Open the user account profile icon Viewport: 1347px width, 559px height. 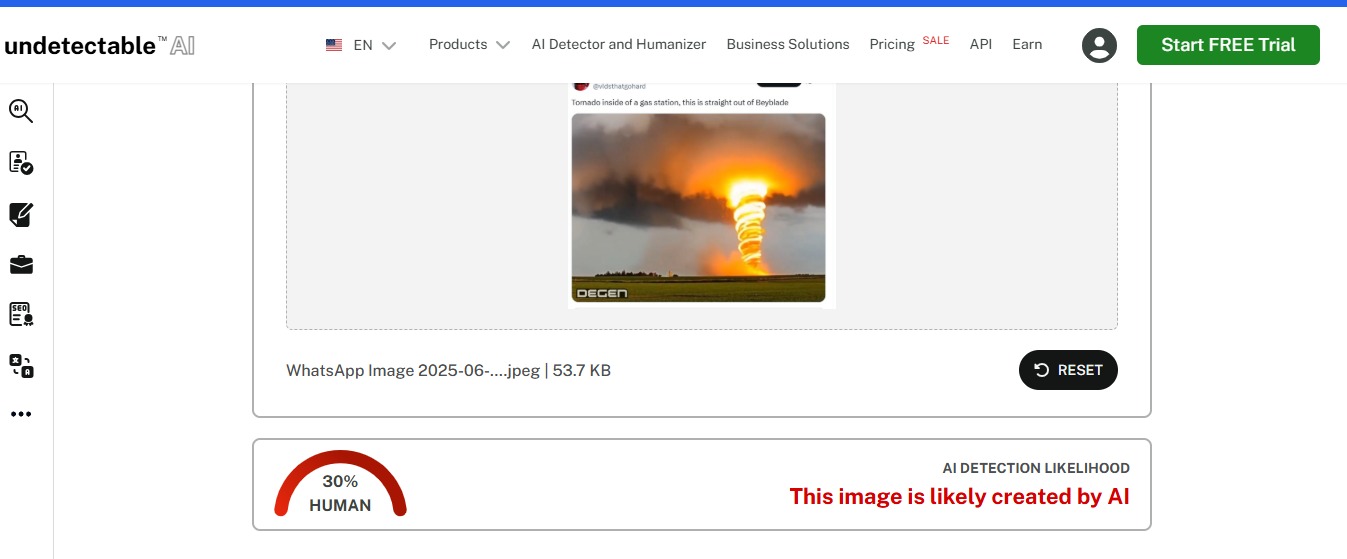[x=1099, y=45]
